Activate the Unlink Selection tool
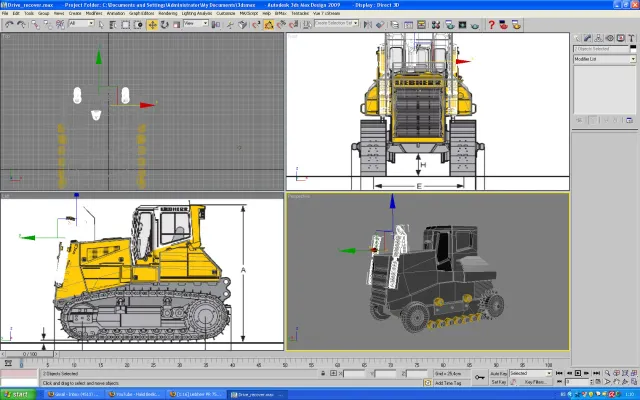 [x=48, y=25]
